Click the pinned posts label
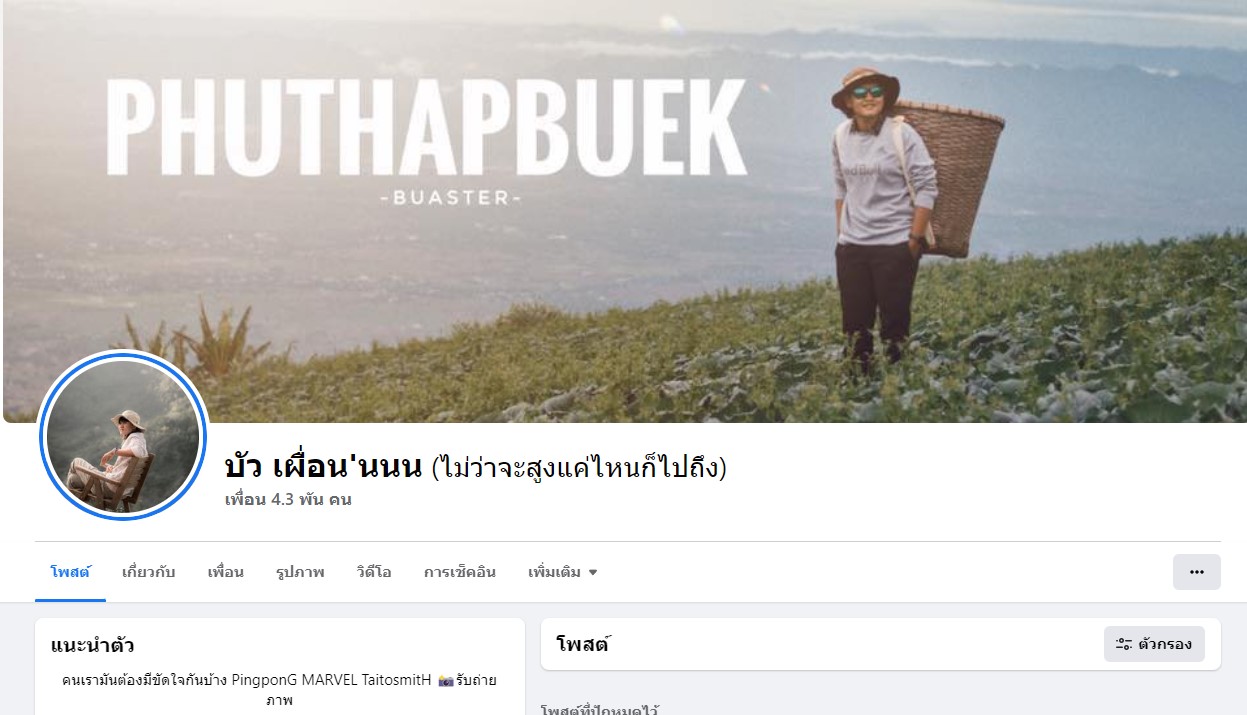1247x715 pixels. point(599,709)
